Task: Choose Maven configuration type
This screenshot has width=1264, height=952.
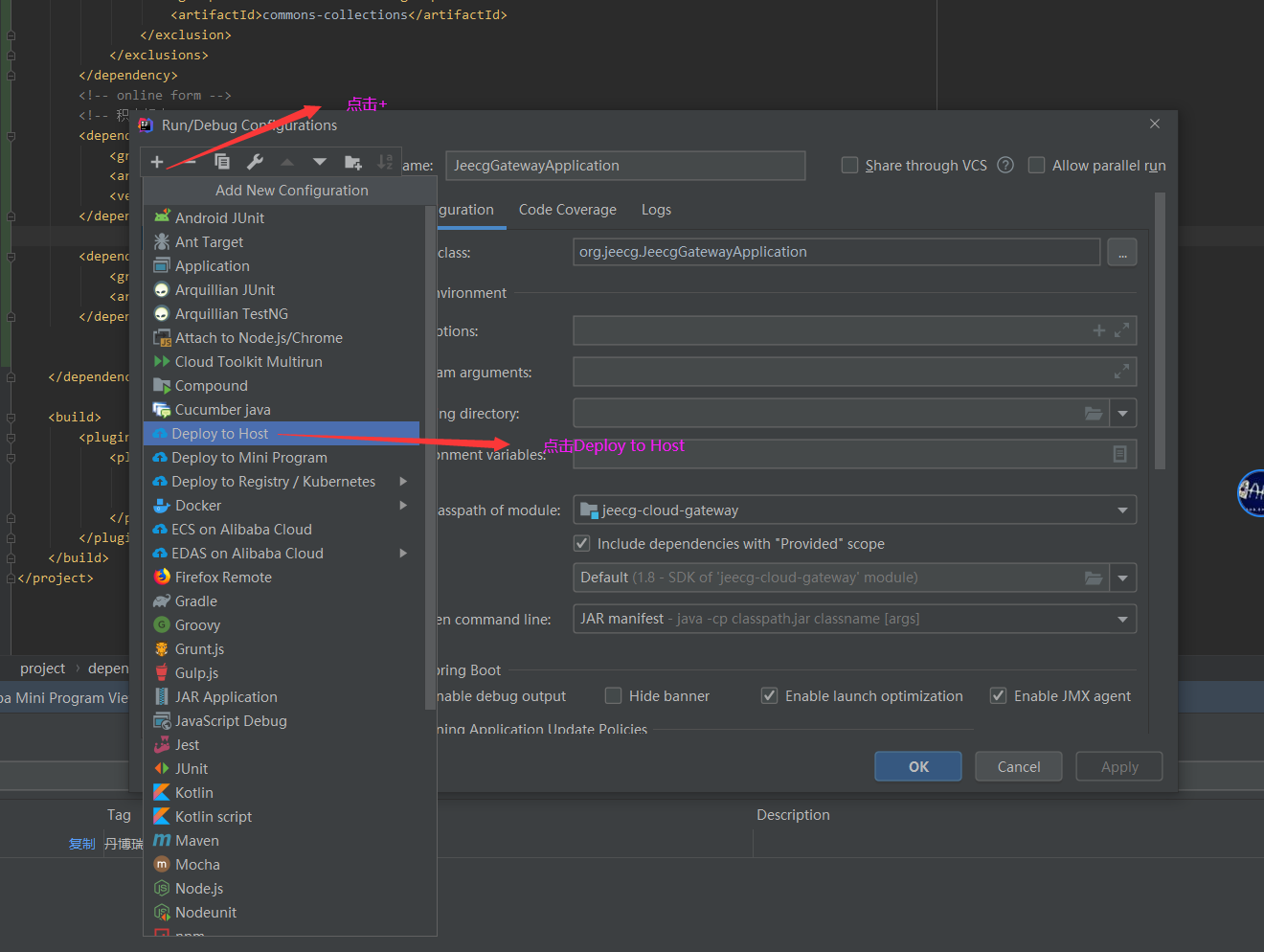Action: [x=282, y=840]
